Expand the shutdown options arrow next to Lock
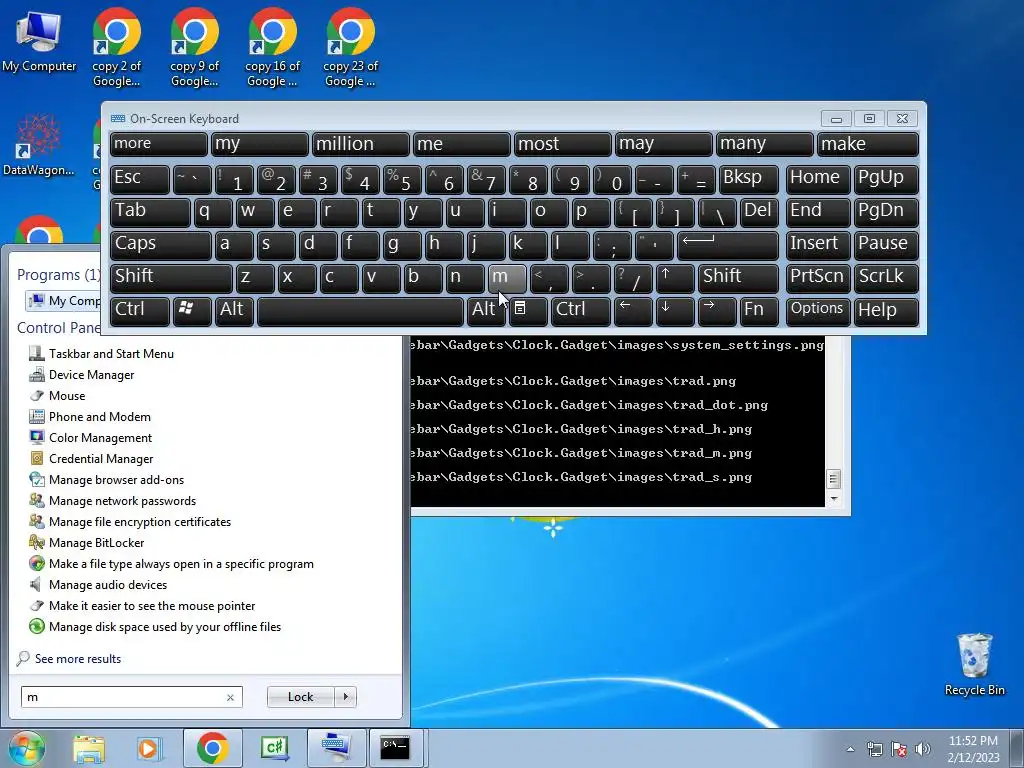Viewport: 1024px width, 768px height. click(x=345, y=697)
